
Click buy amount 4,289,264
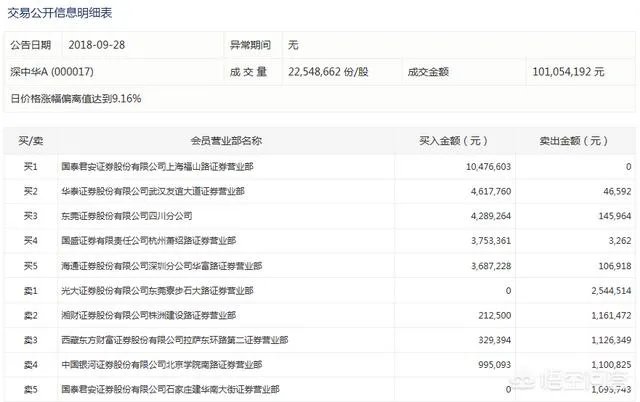click(491, 216)
